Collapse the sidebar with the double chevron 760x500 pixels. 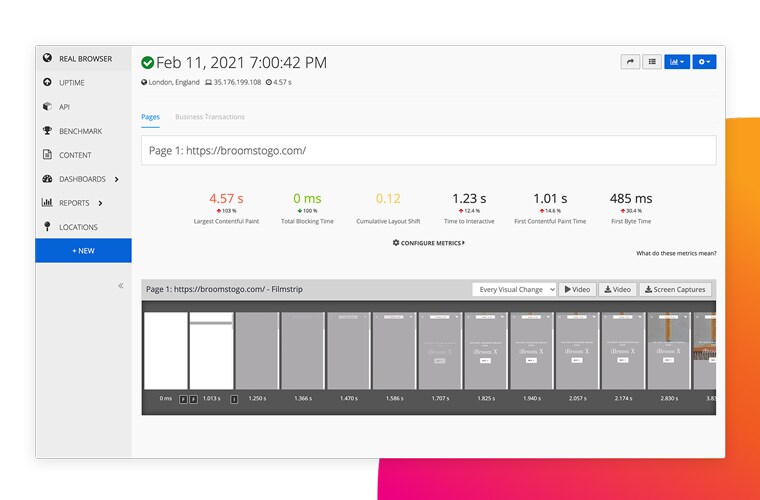pos(121,286)
